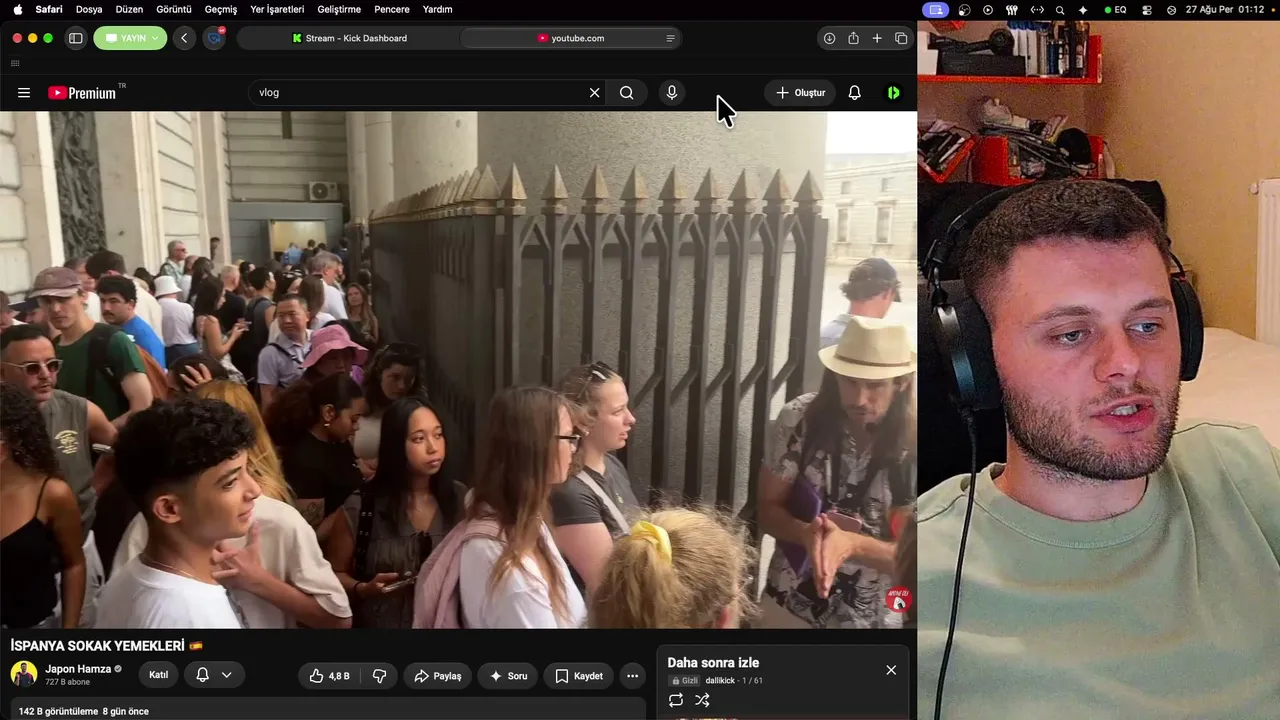Join the channel with Katıl button
1280x720 pixels.
pyautogui.click(x=158, y=676)
